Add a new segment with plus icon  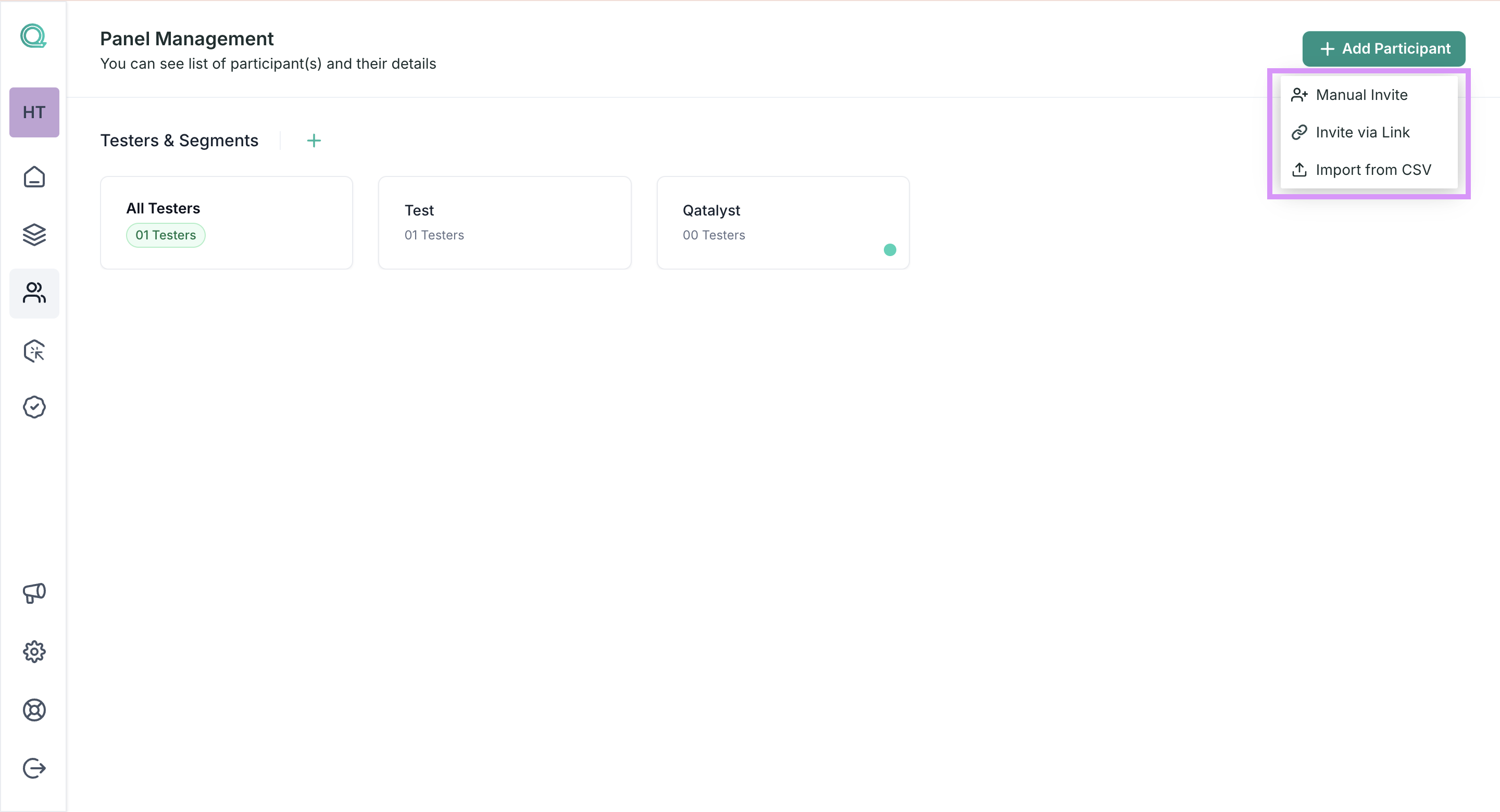[314, 141]
